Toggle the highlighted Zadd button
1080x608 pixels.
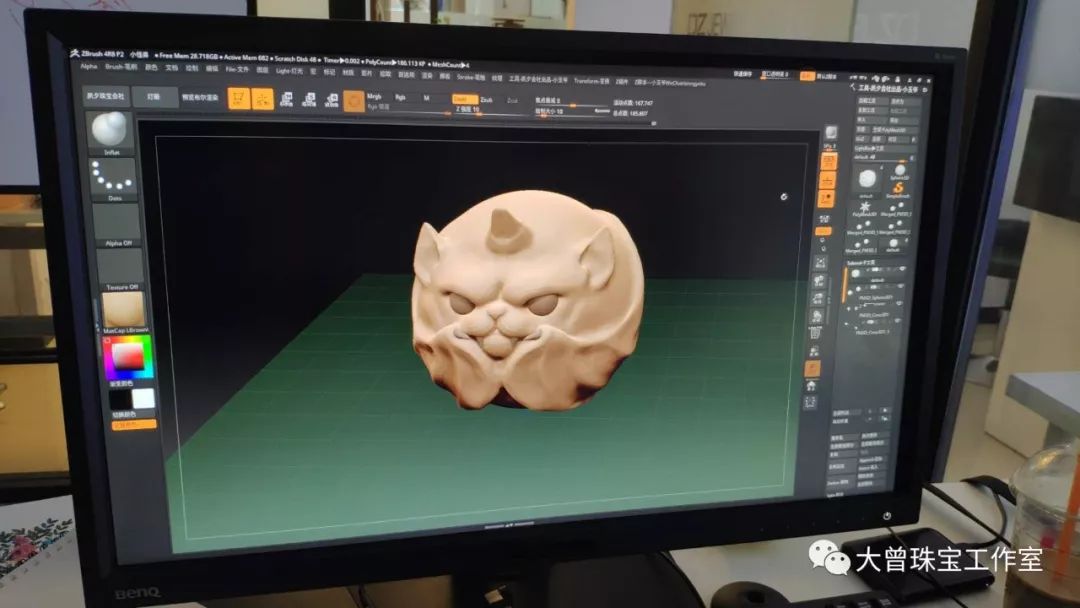465,99
